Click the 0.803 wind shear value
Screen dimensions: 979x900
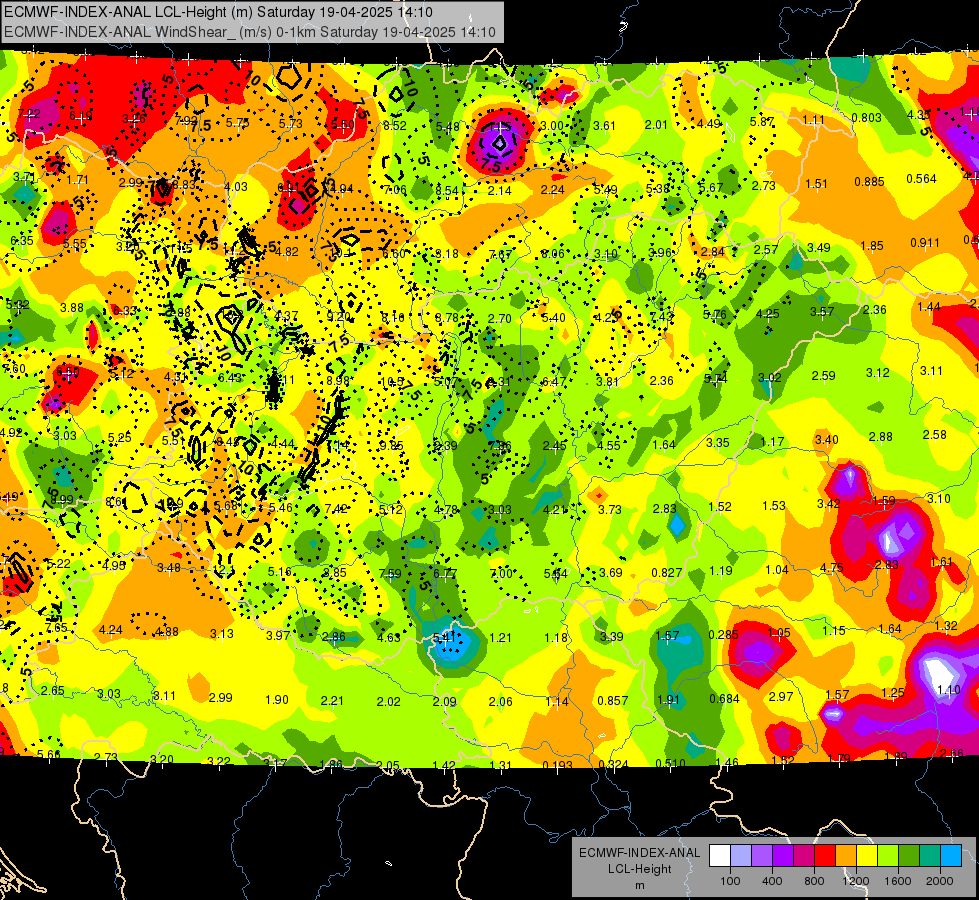(x=867, y=117)
